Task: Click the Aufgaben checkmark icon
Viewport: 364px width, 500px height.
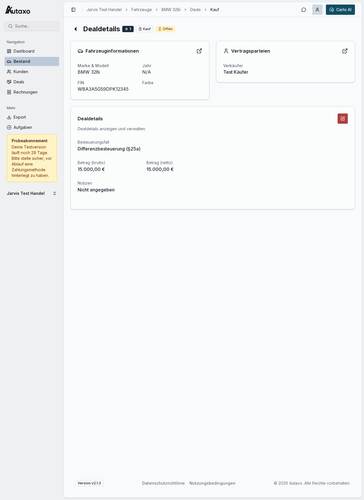Action: tap(9, 127)
